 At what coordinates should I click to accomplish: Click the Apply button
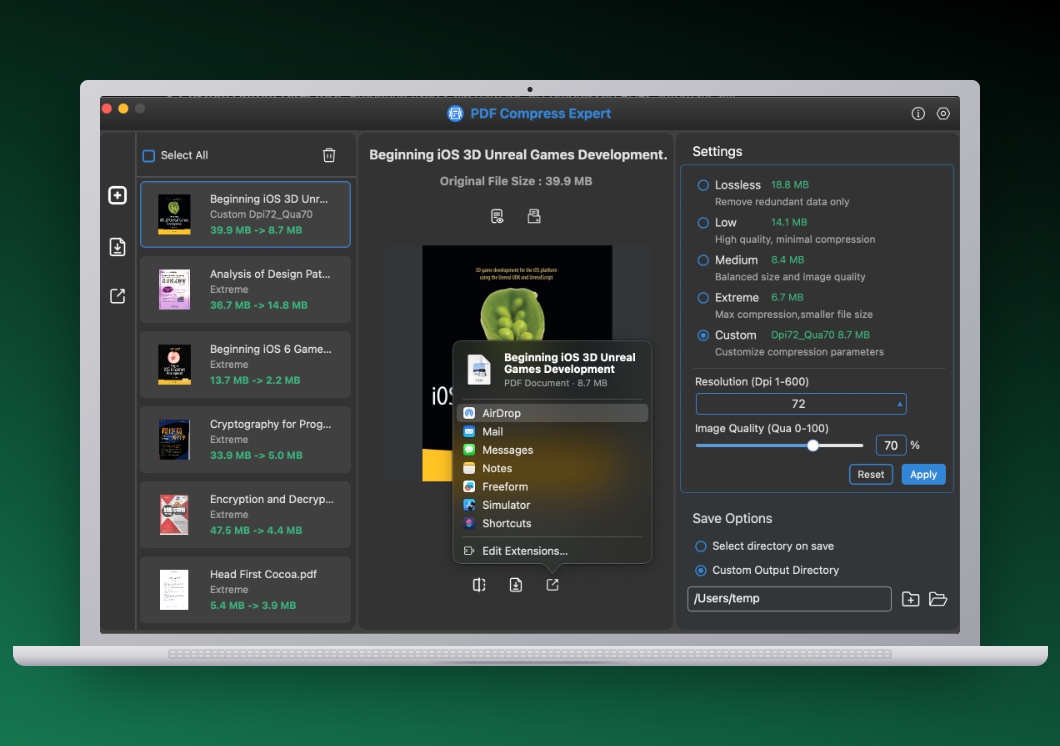(923, 474)
